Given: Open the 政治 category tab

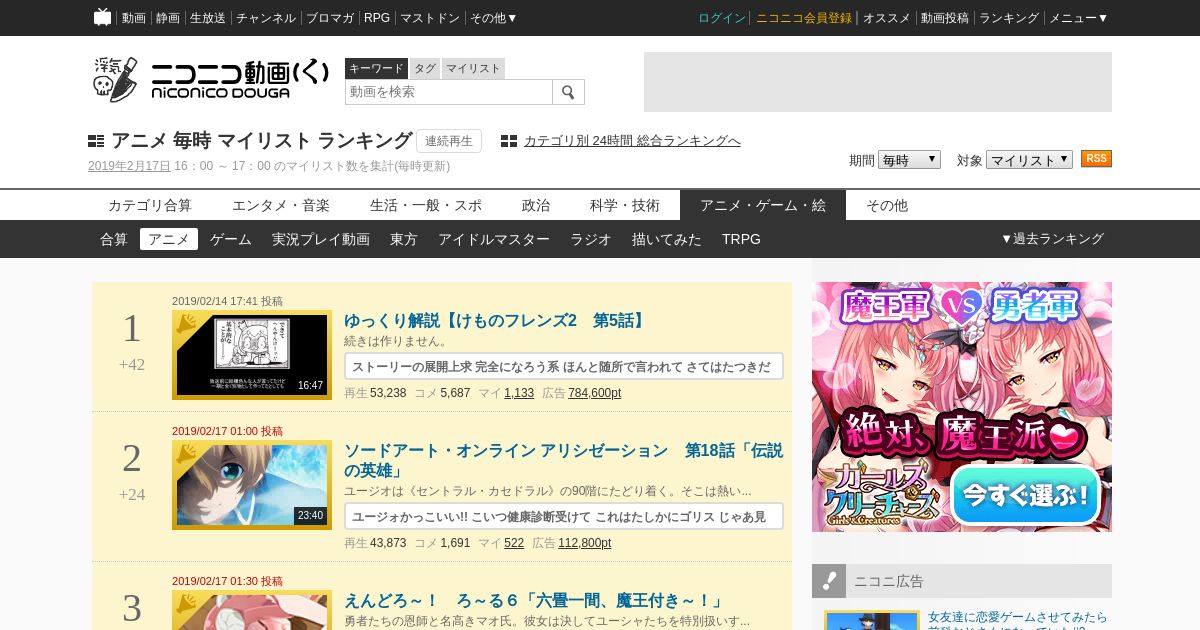Looking at the screenshot, I should pos(536,205).
